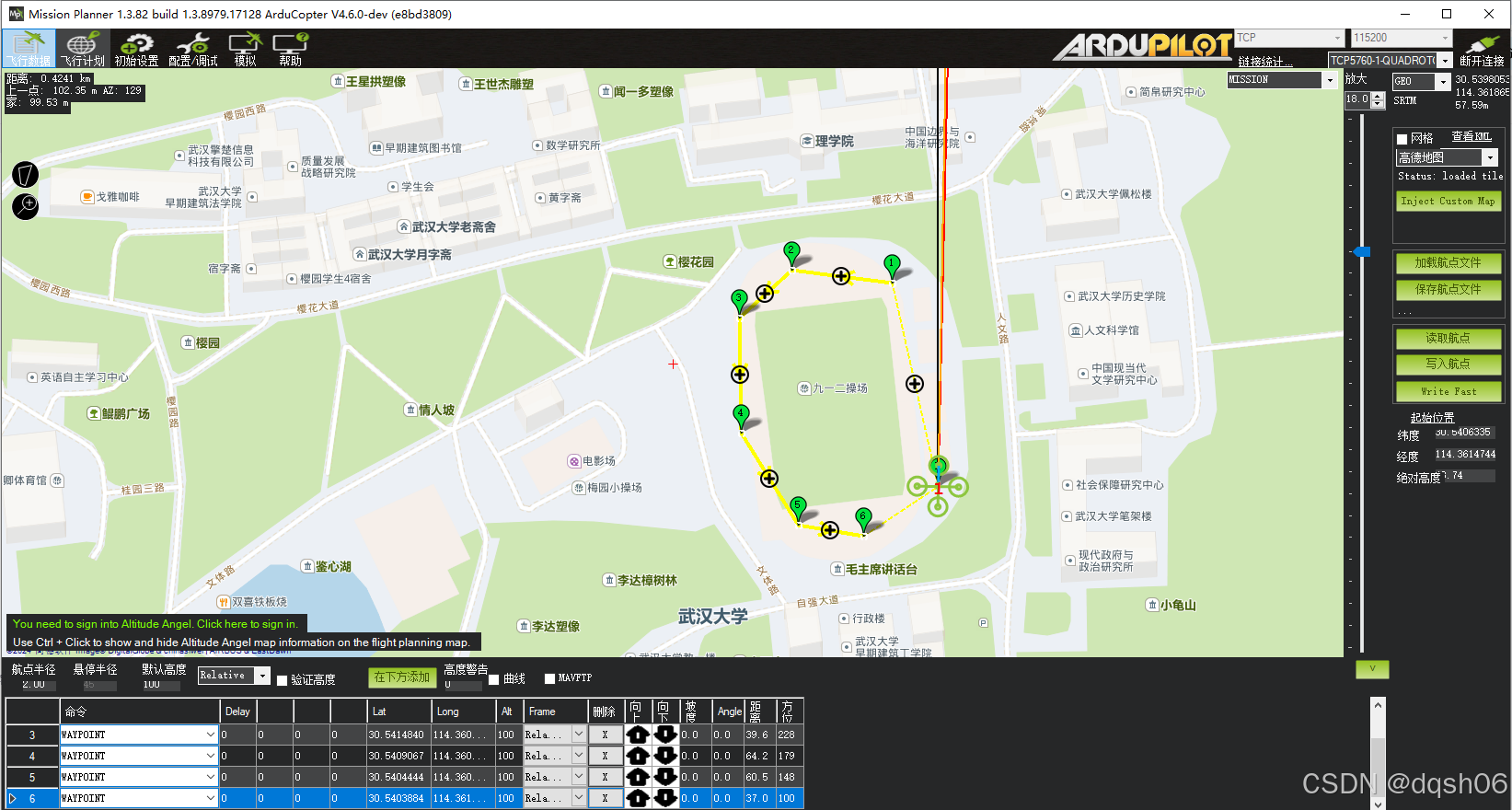Click the 断开连接 disconnect plug icon
The width and height of the screenshot is (1512, 810).
coord(1482,49)
